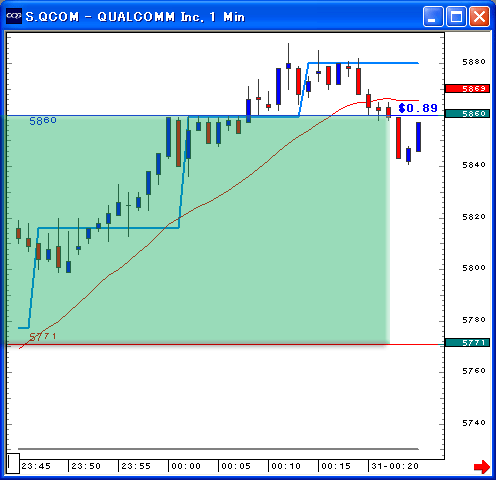
Task: Minimize the QUALCOMM chart window
Action: click(433, 16)
